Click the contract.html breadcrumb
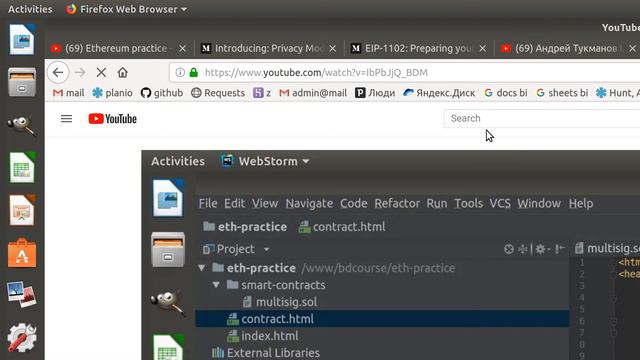The image size is (640, 360). point(342,227)
